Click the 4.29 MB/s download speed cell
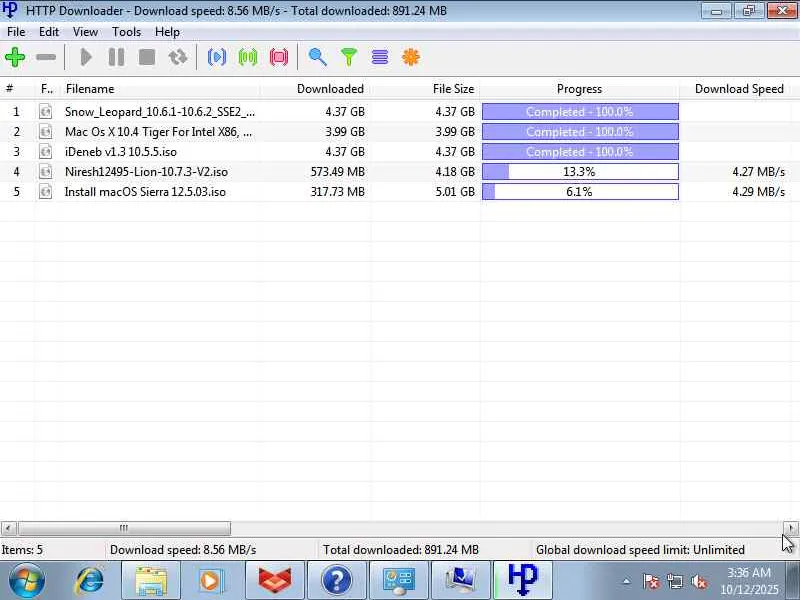Screen dimensions: 800x600 click(758, 192)
